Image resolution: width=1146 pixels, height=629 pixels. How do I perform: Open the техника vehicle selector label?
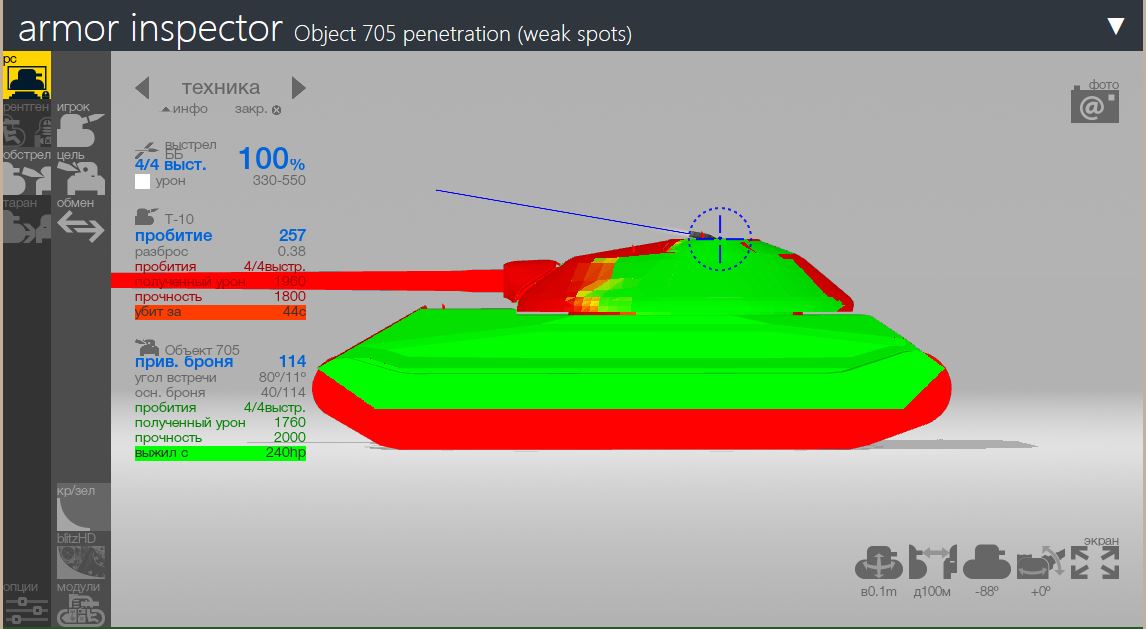coord(221,87)
